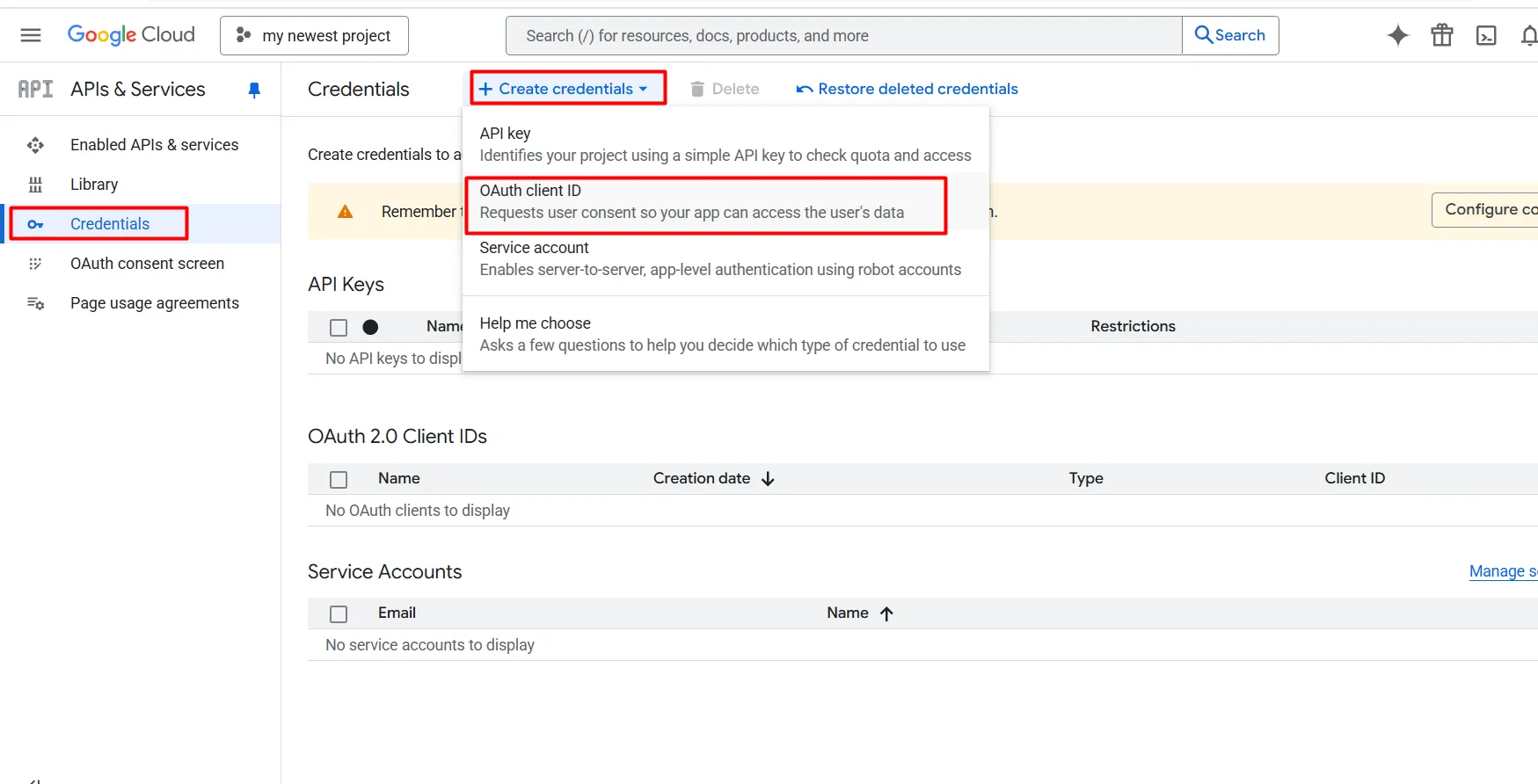Open Enabled APIs & services page
1538x784 pixels.
pyautogui.click(x=154, y=145)
